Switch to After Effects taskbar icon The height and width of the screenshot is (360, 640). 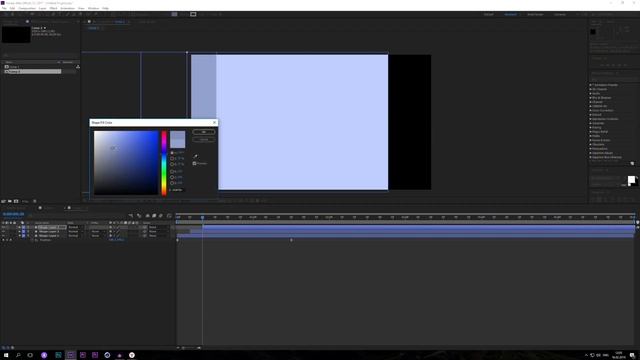[71, 355]
